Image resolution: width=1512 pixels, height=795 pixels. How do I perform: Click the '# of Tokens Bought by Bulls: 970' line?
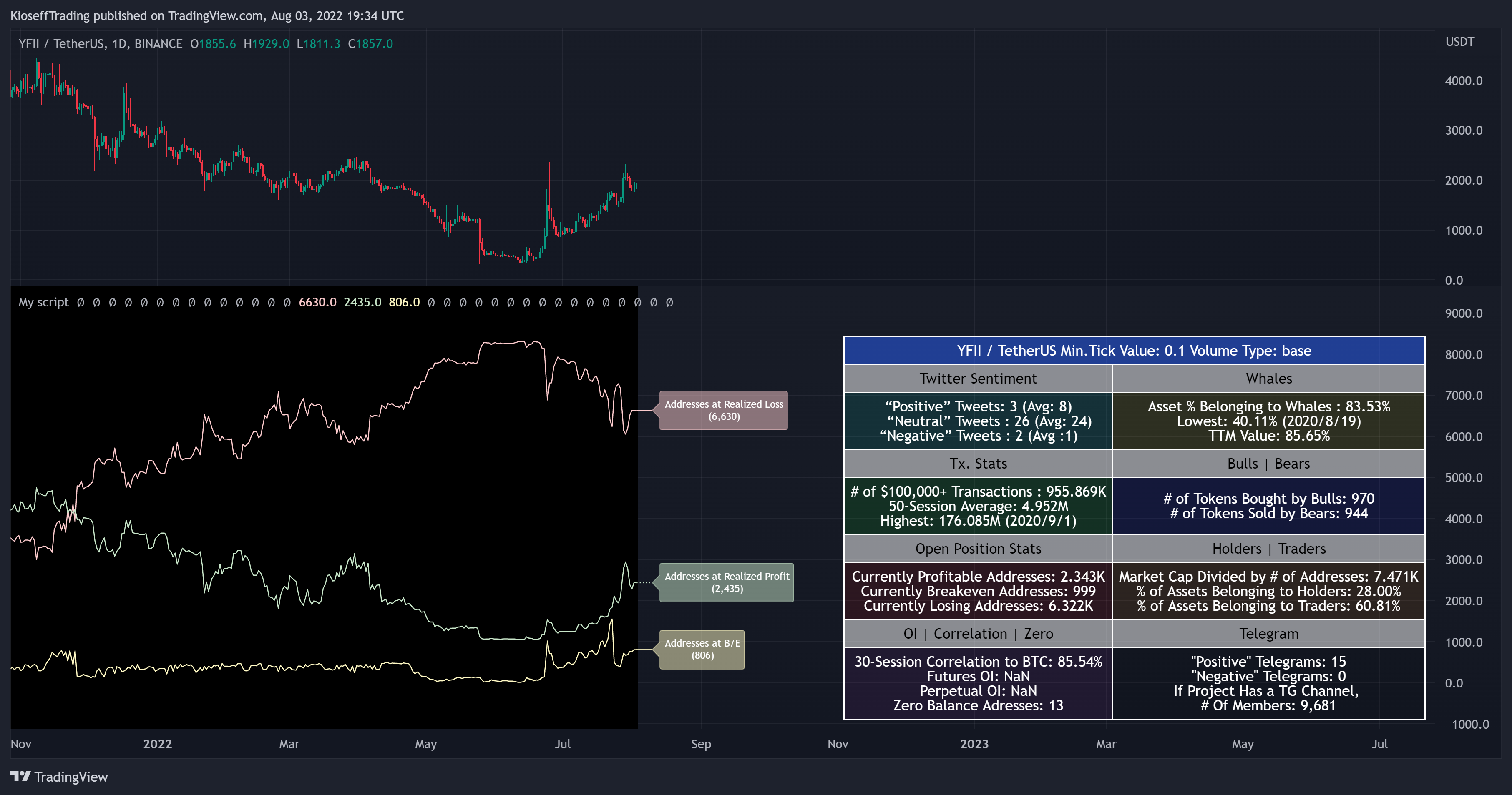(1268, 499)
